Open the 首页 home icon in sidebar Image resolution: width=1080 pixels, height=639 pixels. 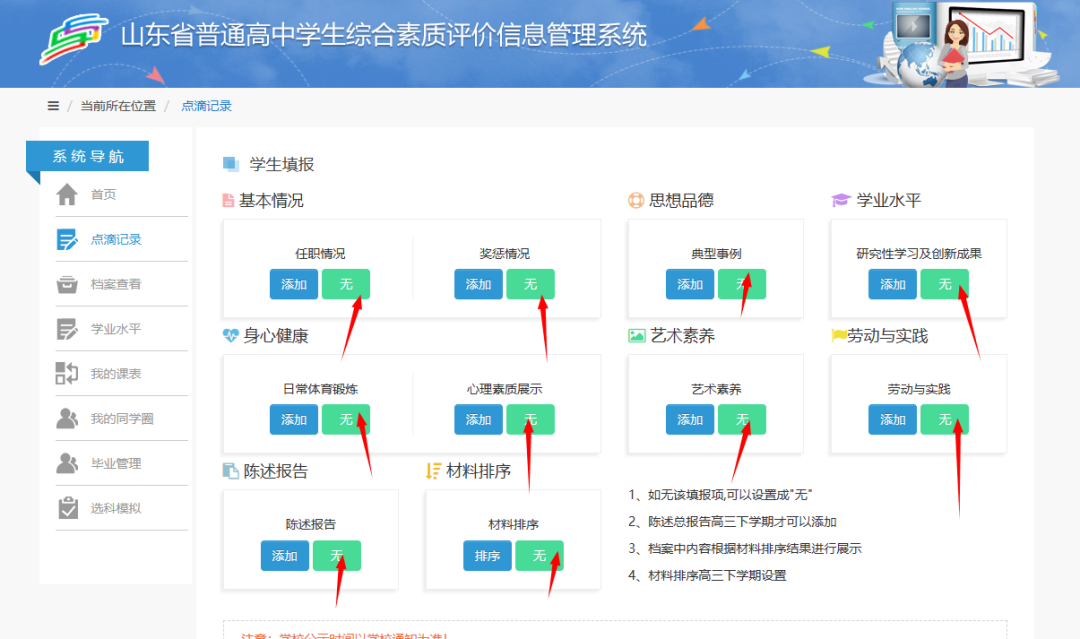(68, 194)
